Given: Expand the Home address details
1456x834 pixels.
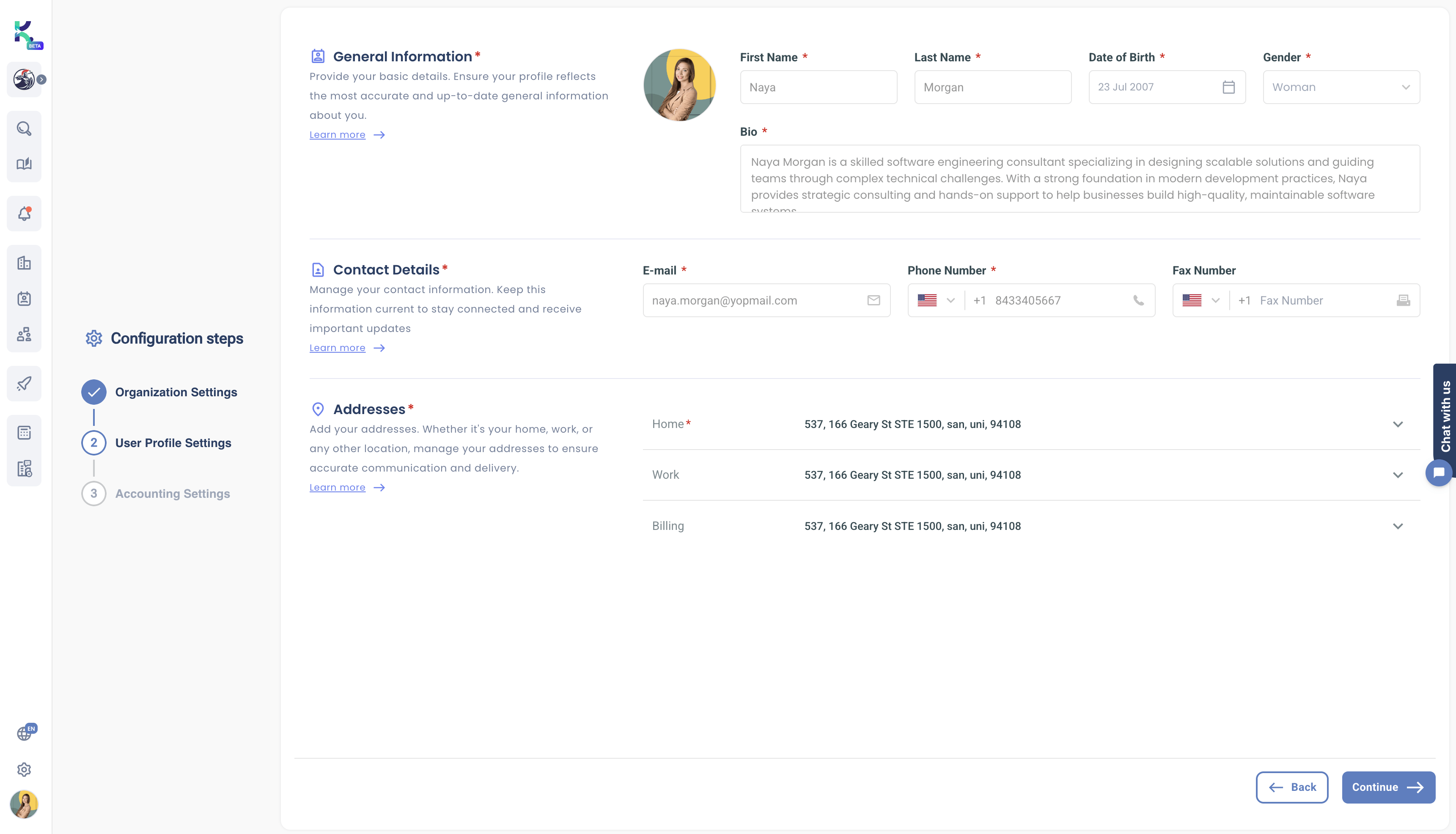Looking at the screenshot, I should tap(1398, 424).
